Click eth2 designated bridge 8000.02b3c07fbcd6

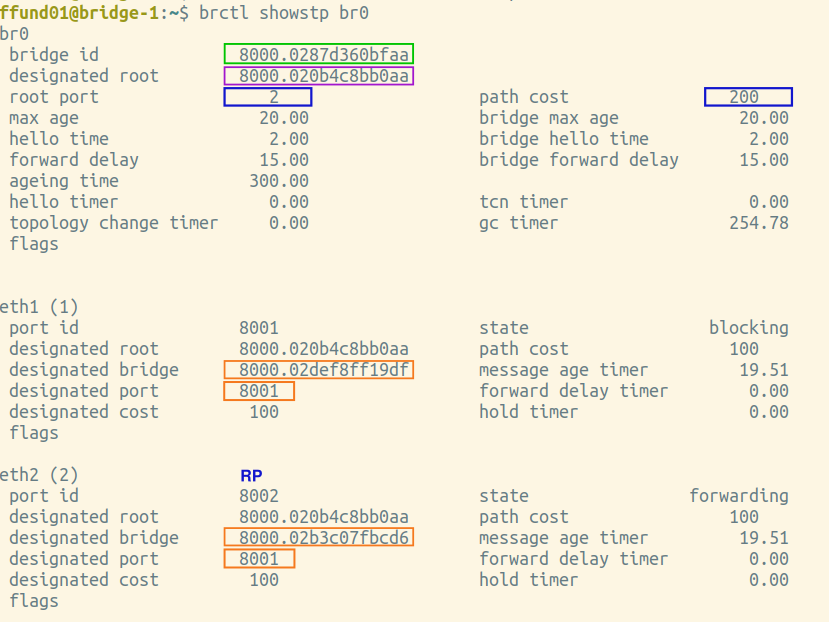click(x=319, y=537)
